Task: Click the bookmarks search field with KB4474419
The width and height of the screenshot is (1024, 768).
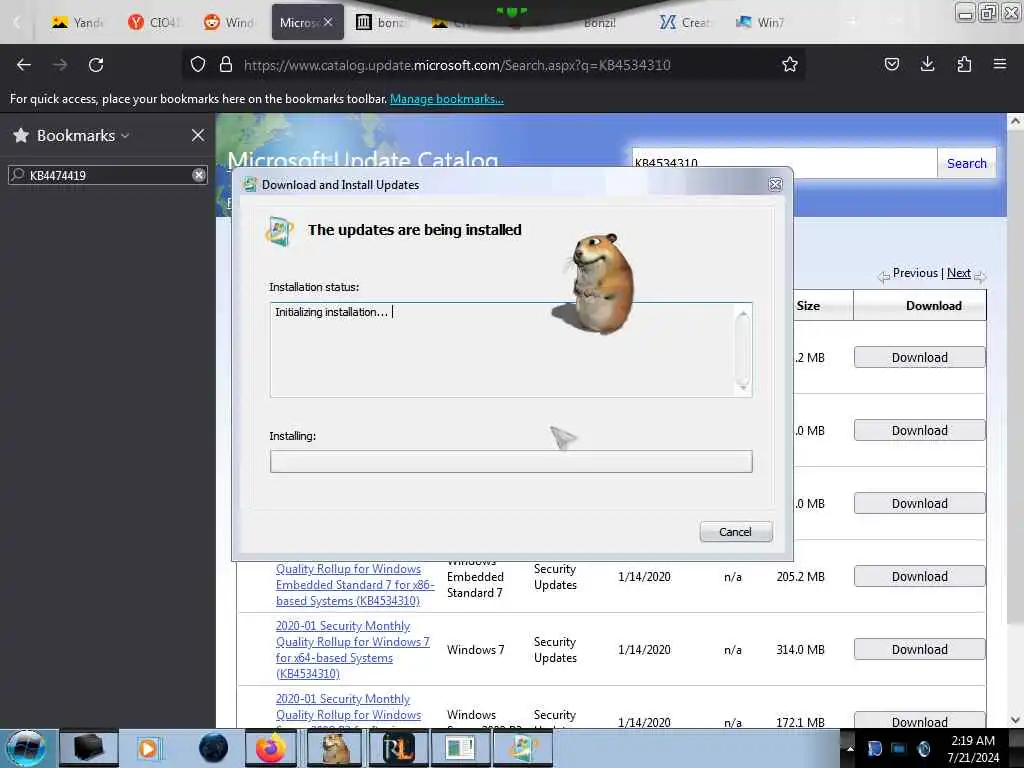Action: click(x=108, y=175)
